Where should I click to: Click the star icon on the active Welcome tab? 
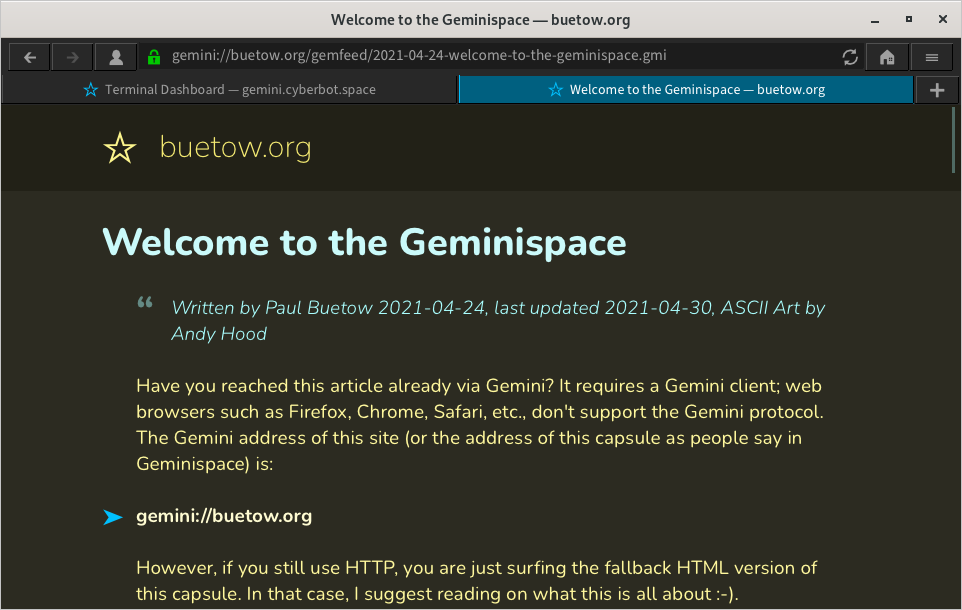556,90
